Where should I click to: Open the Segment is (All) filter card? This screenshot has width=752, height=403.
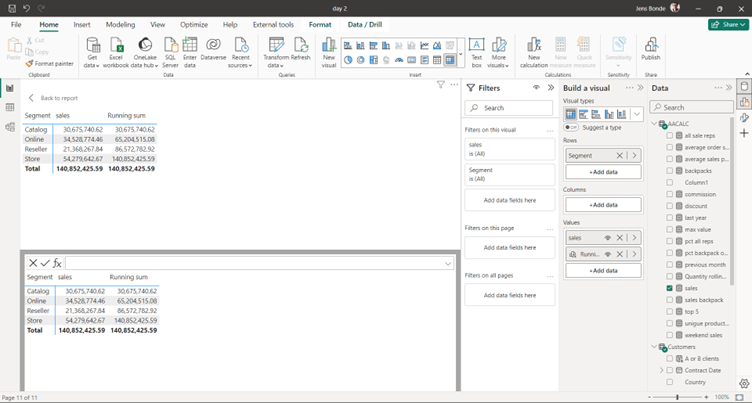[509, 175]
